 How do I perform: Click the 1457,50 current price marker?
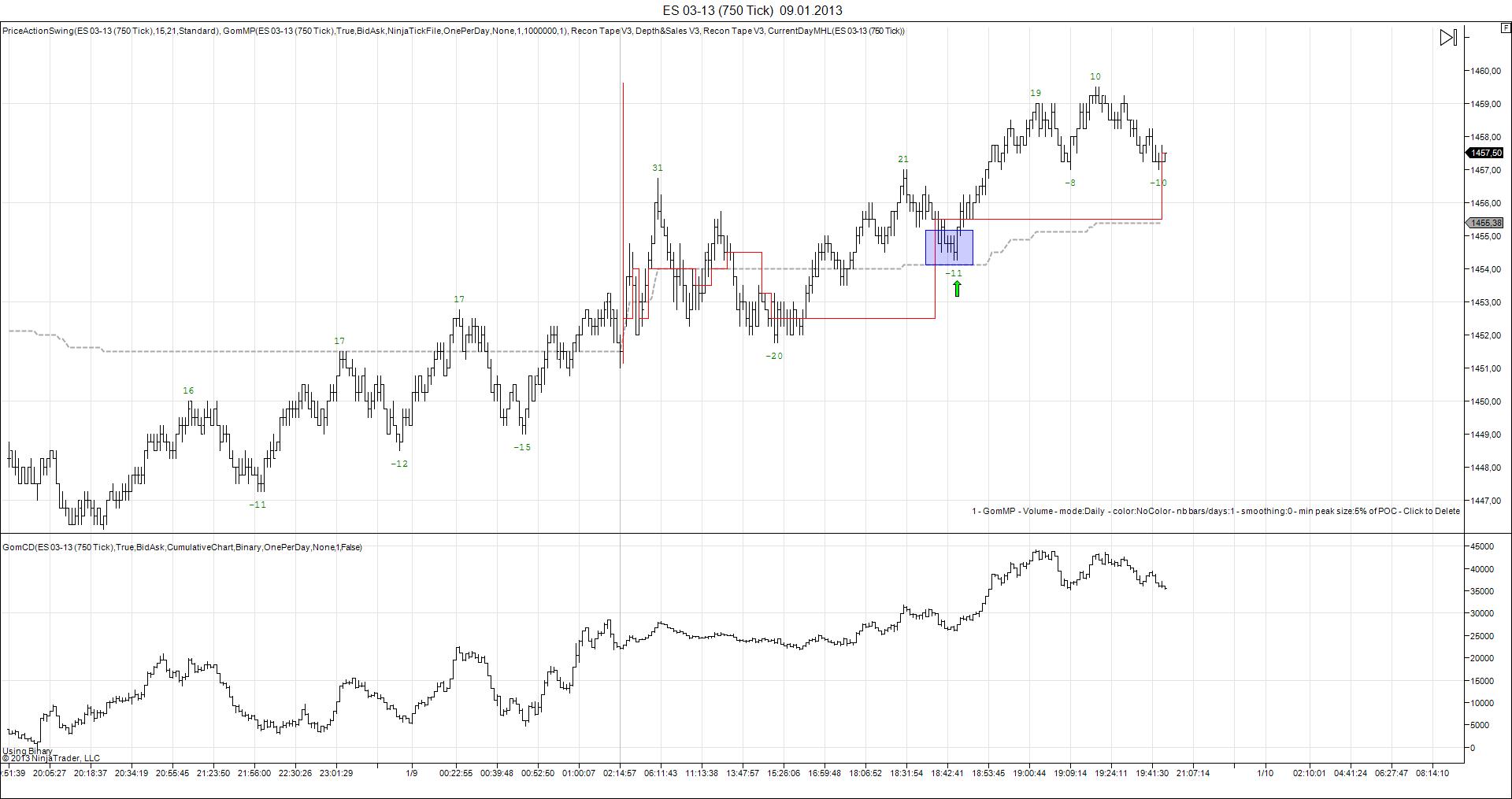(1486, 153)
